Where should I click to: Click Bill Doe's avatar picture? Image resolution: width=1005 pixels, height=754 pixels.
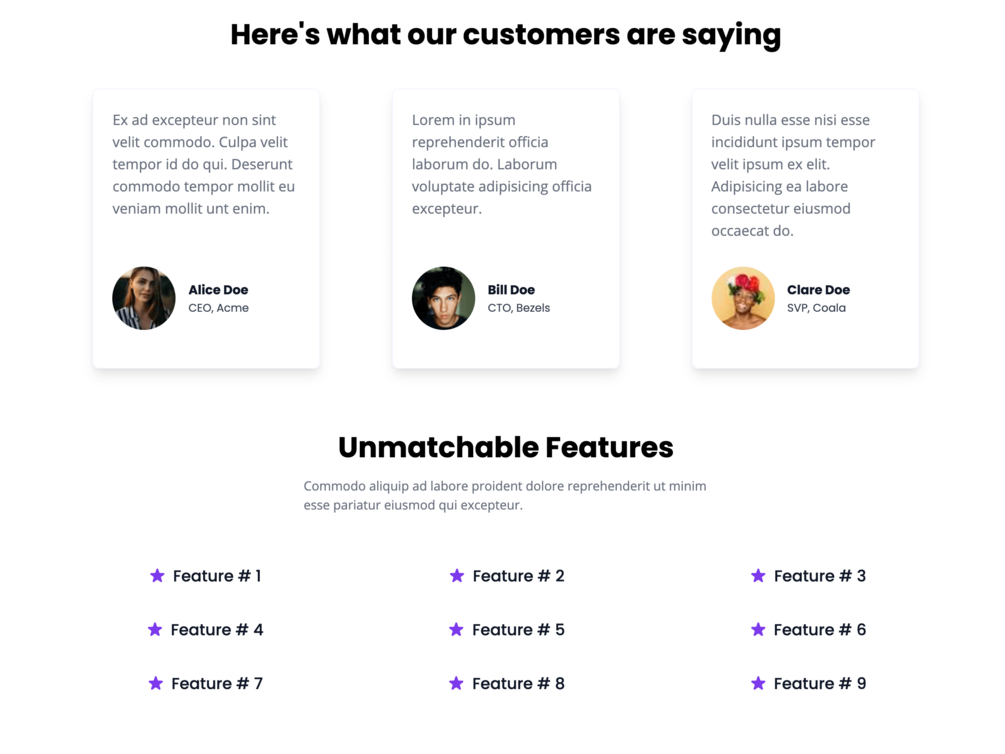pyautogui.click(x=443, y=298)
